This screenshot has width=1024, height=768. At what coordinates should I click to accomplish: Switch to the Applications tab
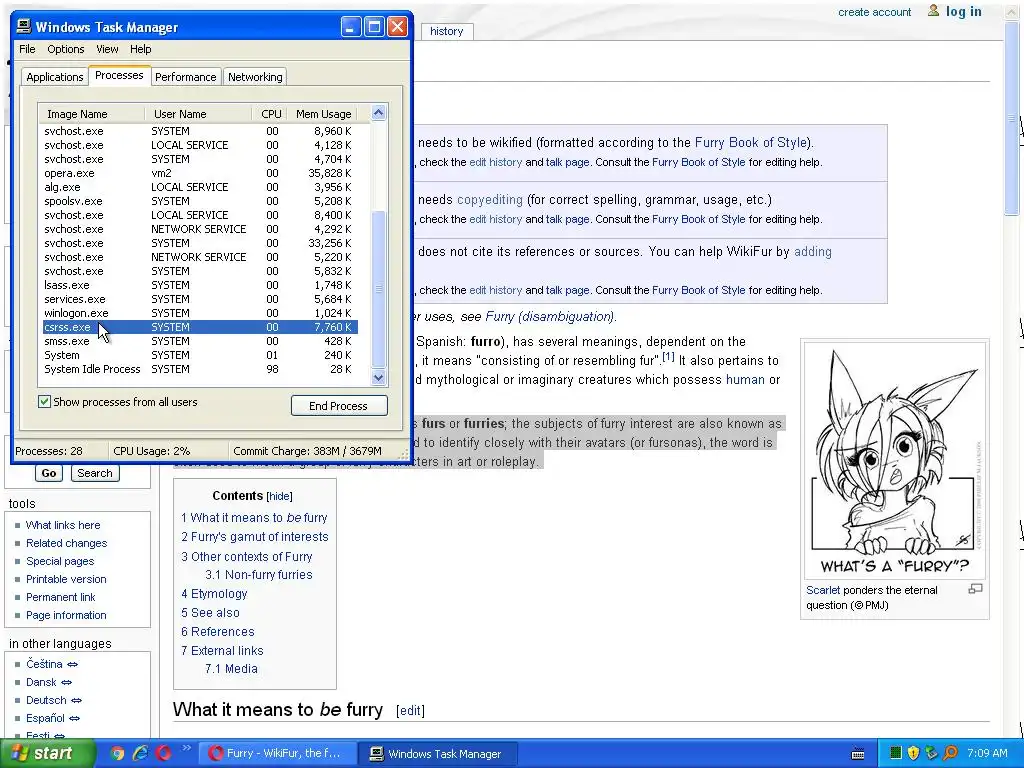coord(55,77)
